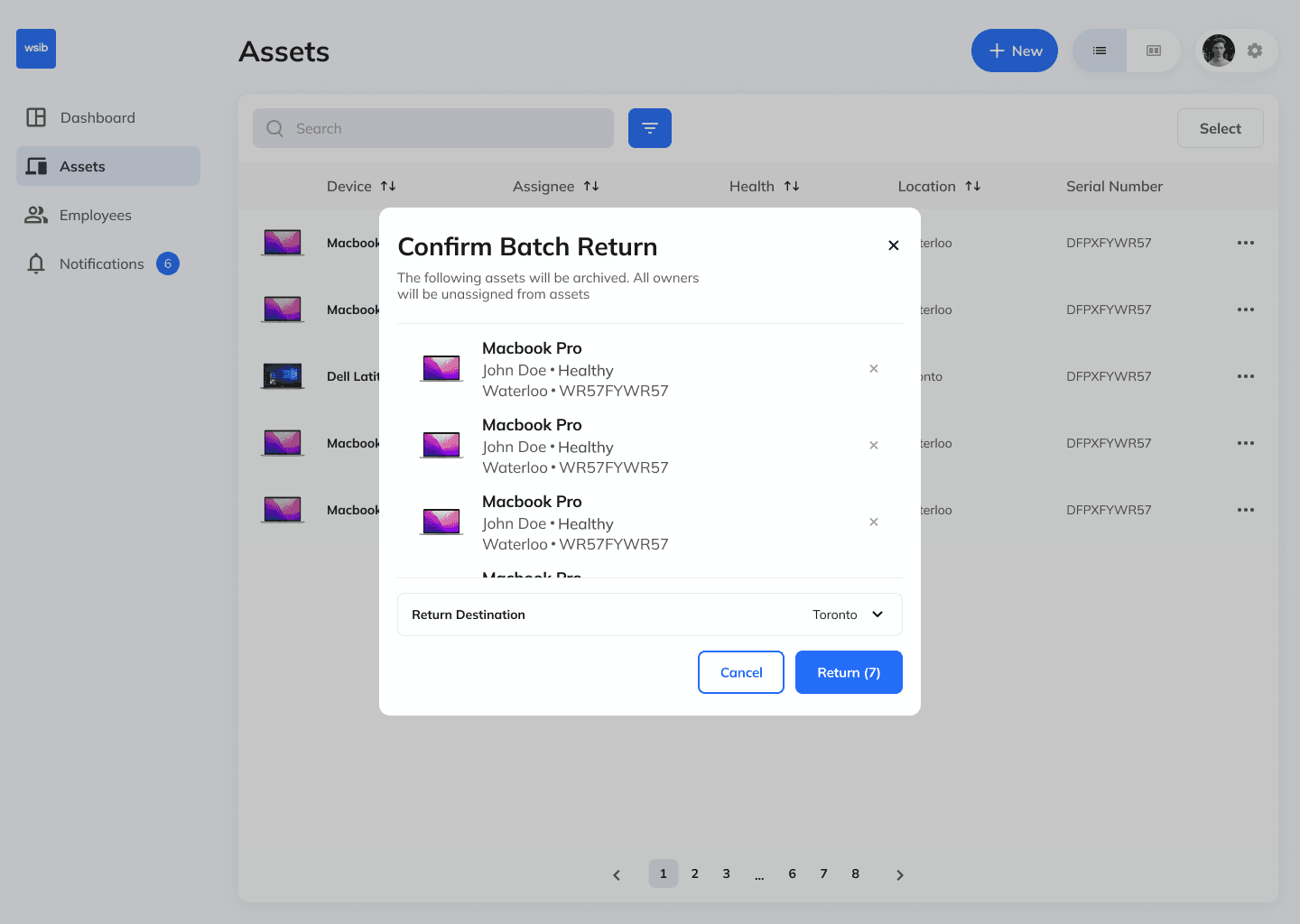Open Dashboard in sidebar
The image size is (1300, 924).
[108, 117]
